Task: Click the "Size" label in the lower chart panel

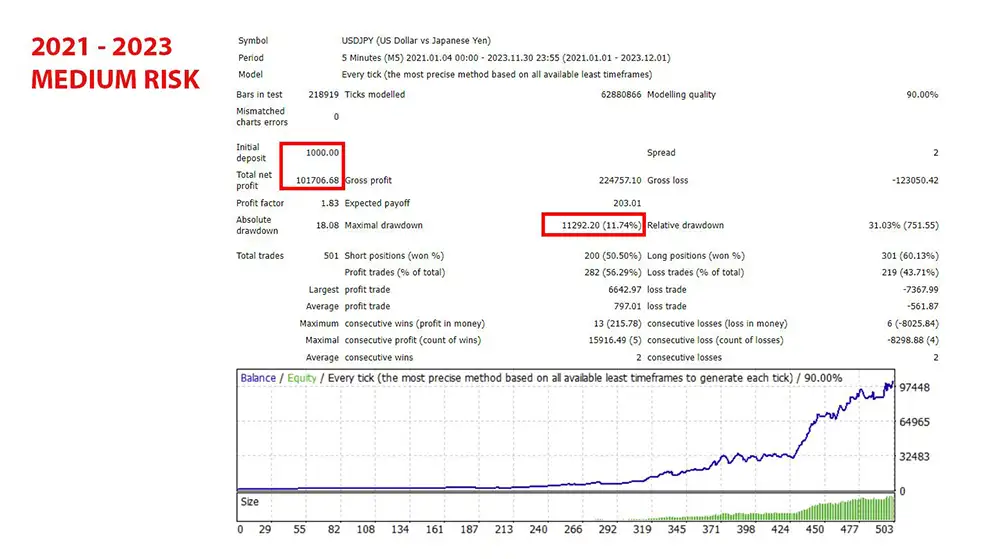Action: (249, 502)
